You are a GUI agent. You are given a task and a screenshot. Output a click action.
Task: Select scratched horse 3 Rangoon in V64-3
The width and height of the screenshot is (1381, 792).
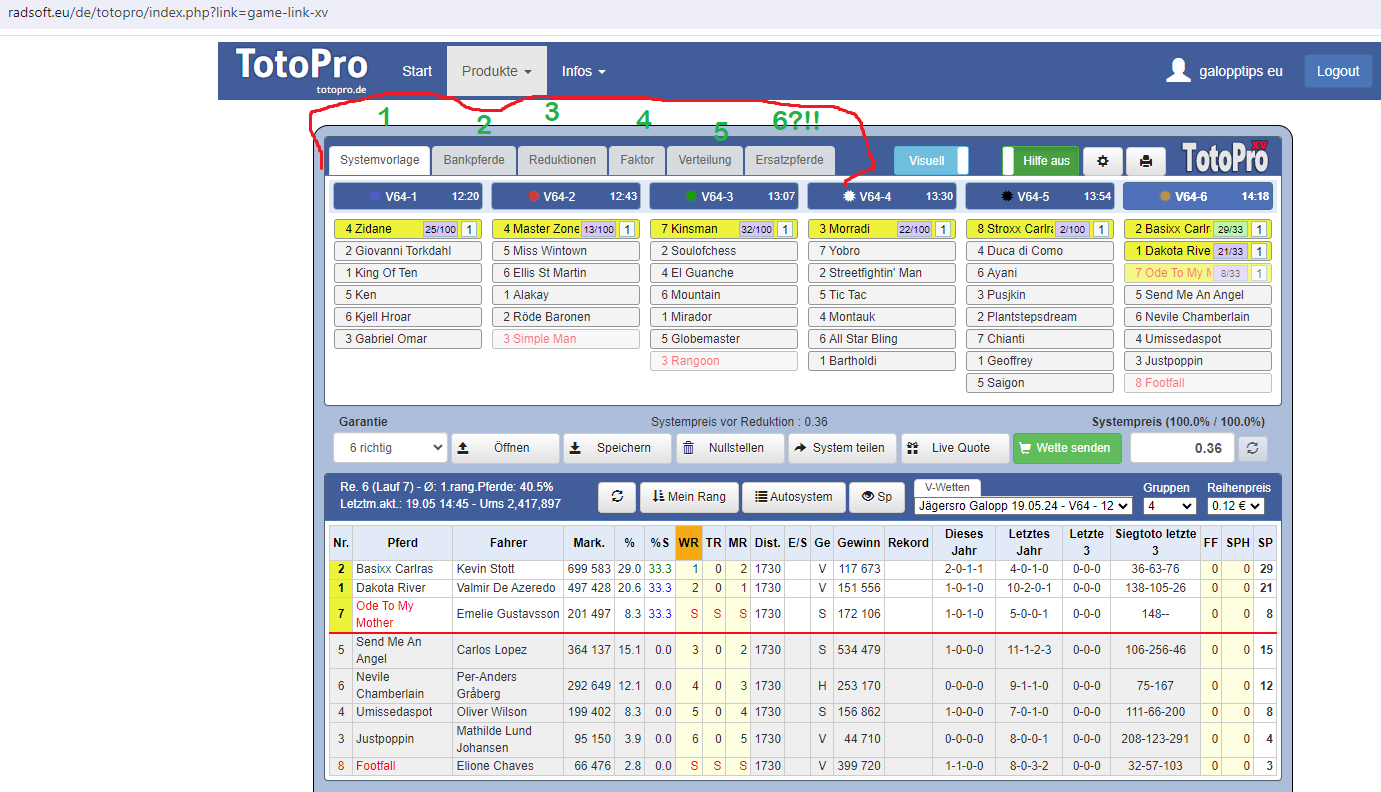724,361
